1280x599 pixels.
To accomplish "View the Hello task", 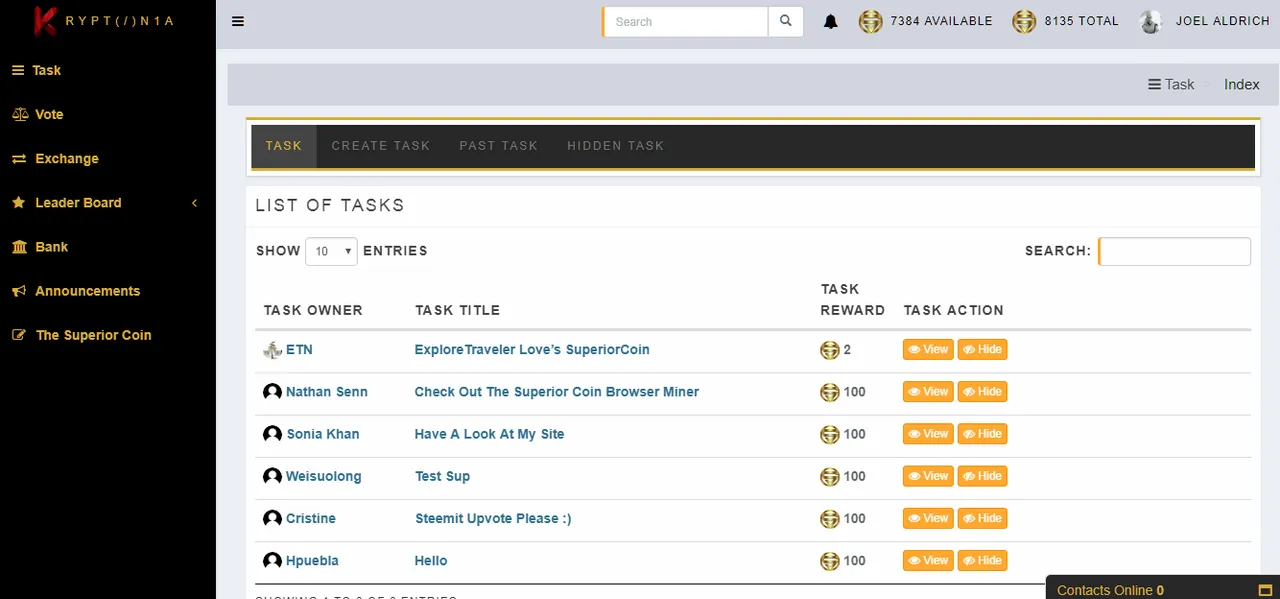I will [928, 559].
